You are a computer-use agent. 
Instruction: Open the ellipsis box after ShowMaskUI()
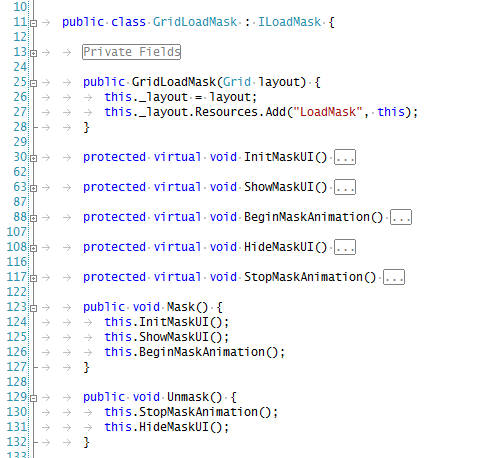coord(345,187)
